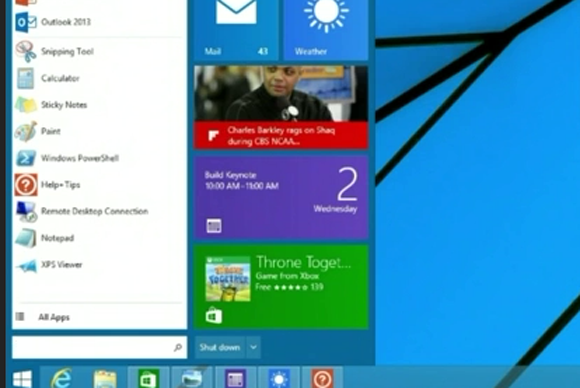580x388 pixels.
Task: Click the Windows Start button on taskbar
Action: click(x=22, y=379)
